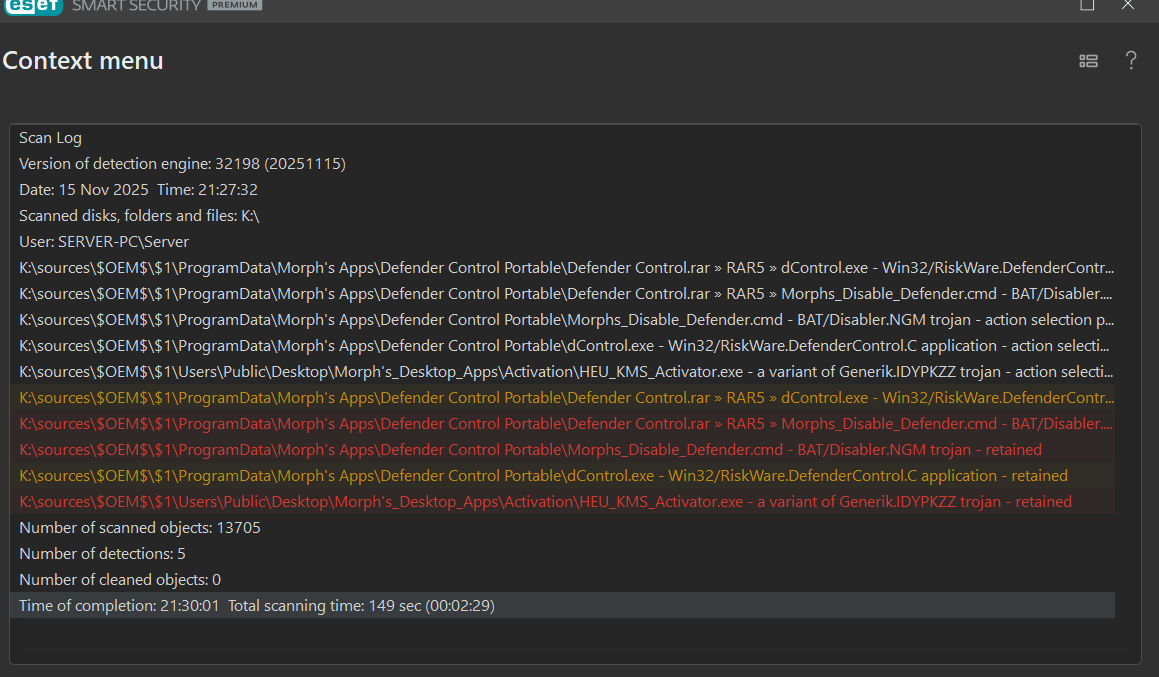
Task: Select red Morphs_Disable_Defender.cmd trojan retained entry
Action: pyautogui.click(x=530, y=450)
